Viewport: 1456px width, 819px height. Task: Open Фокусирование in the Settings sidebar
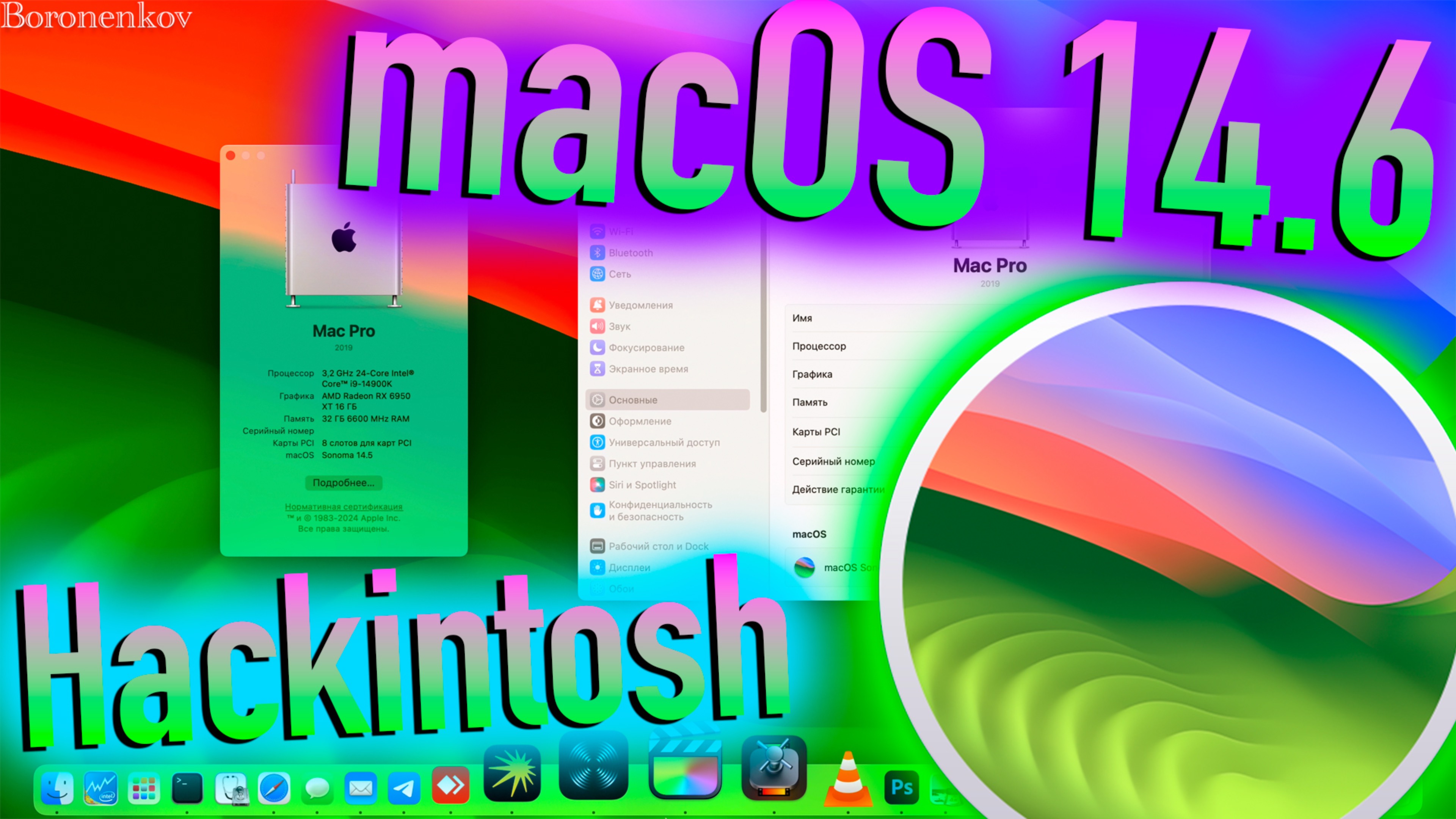point(667,348)
